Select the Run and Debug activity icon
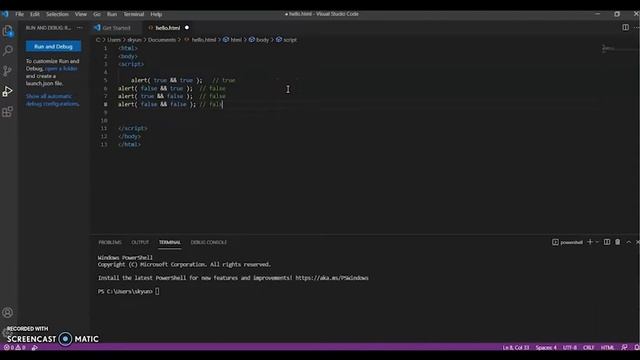 pyautogui.click(x=8, y=91)
